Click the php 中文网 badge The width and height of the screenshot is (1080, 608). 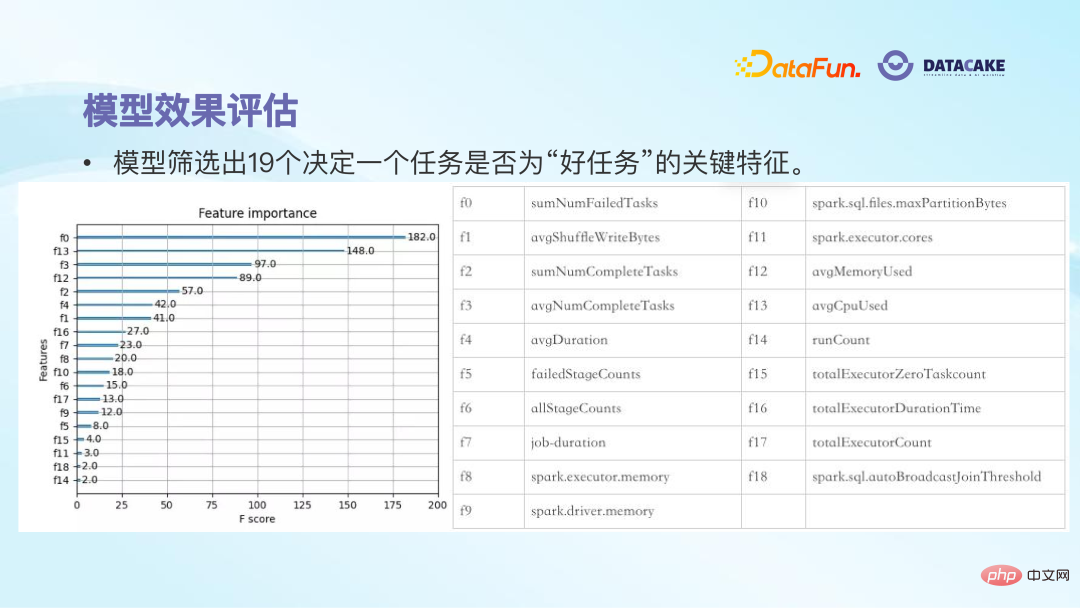pyautogui.click(x=1026, y=575)
